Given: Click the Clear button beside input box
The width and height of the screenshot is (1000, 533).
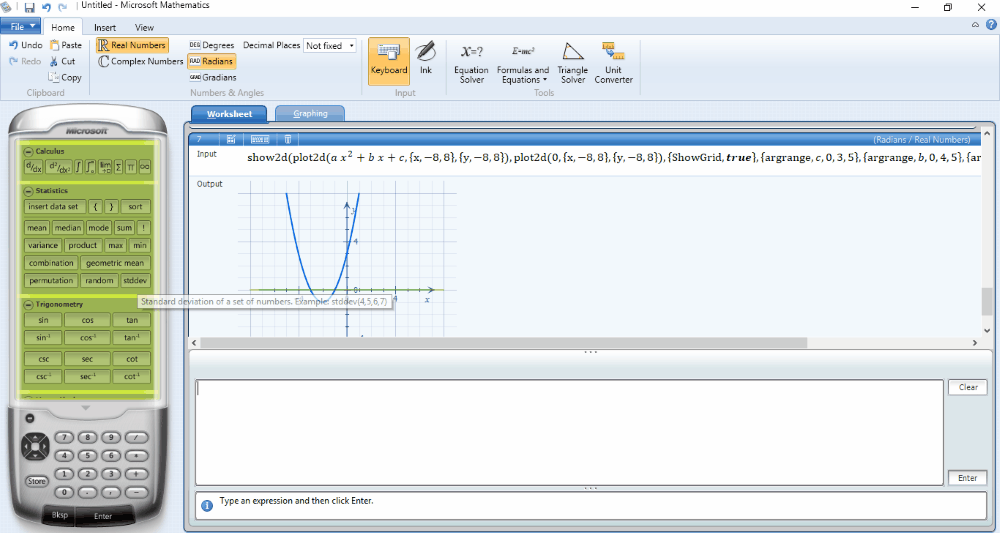Looking at the screenshot, I should [967, 387].
